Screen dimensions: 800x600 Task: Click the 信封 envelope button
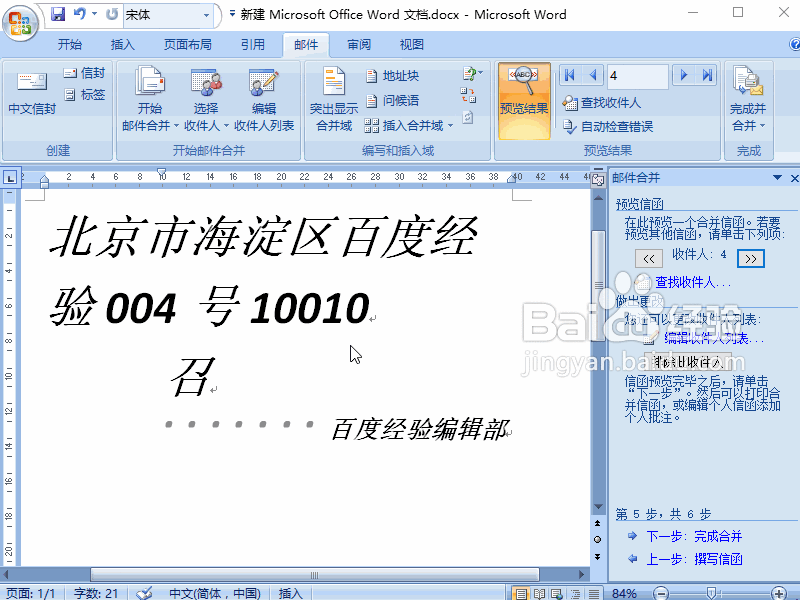84,73
